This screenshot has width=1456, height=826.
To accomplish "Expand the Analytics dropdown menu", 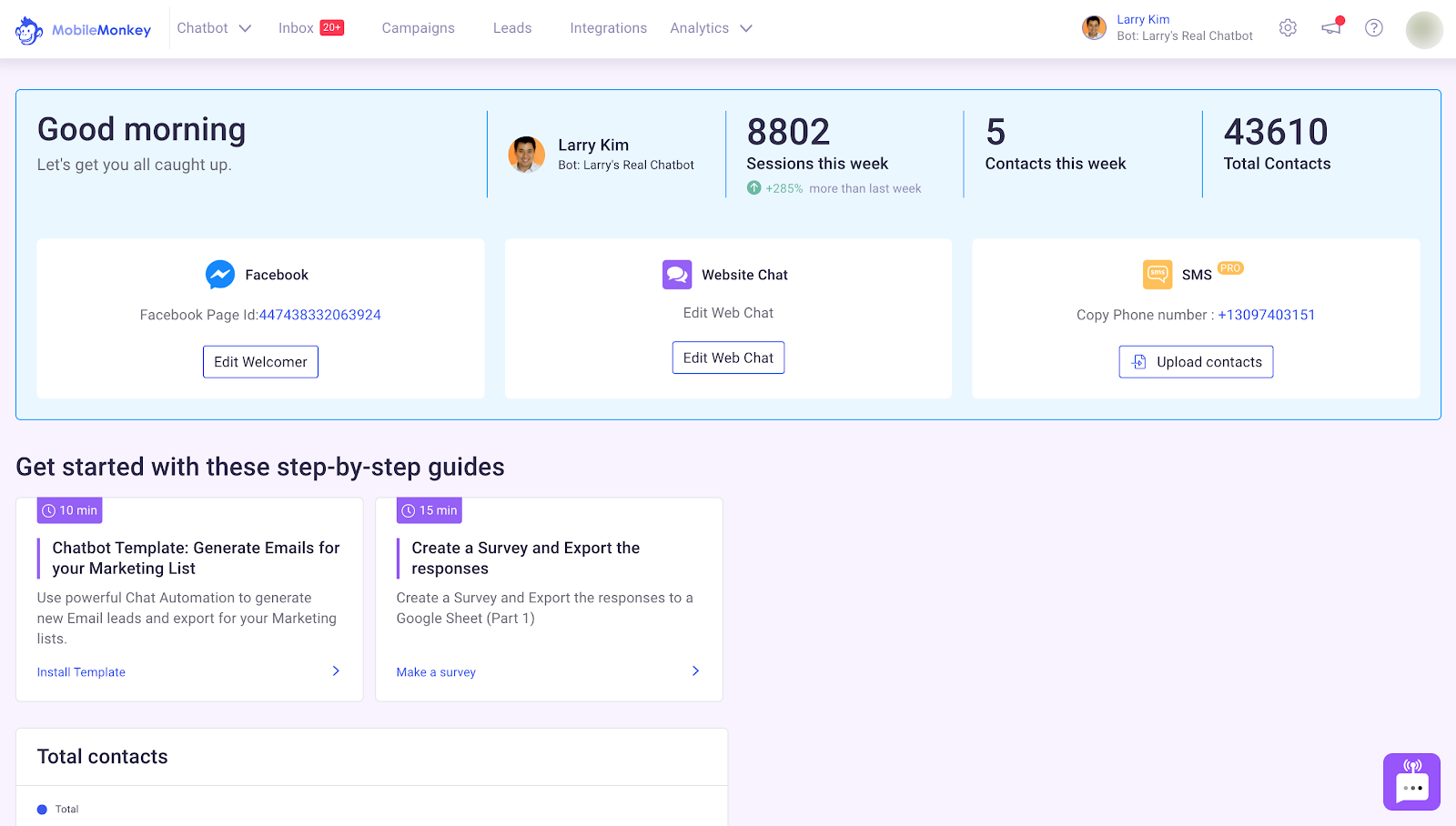I will point(712,28).
